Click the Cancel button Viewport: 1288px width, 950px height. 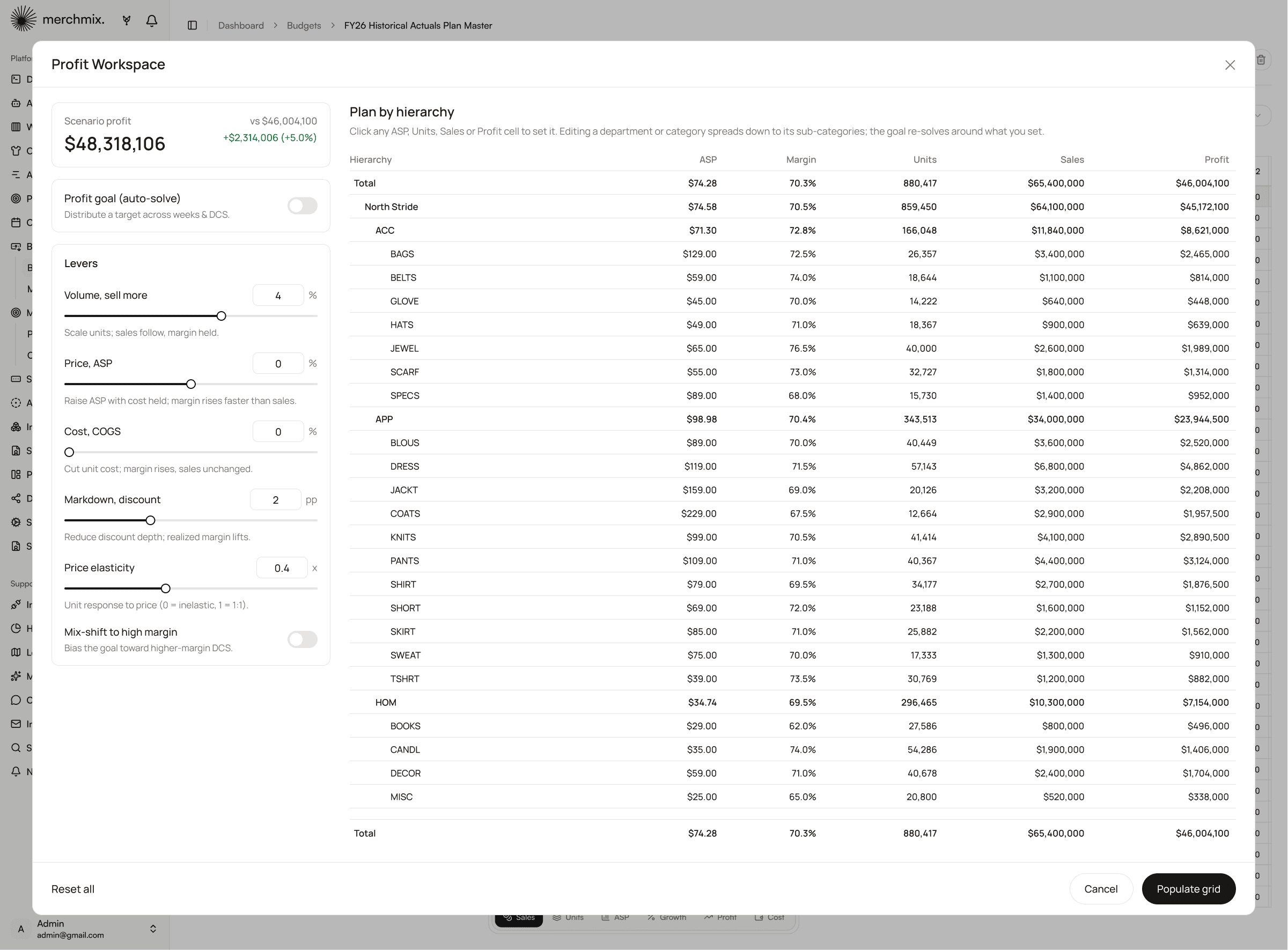1101,889
